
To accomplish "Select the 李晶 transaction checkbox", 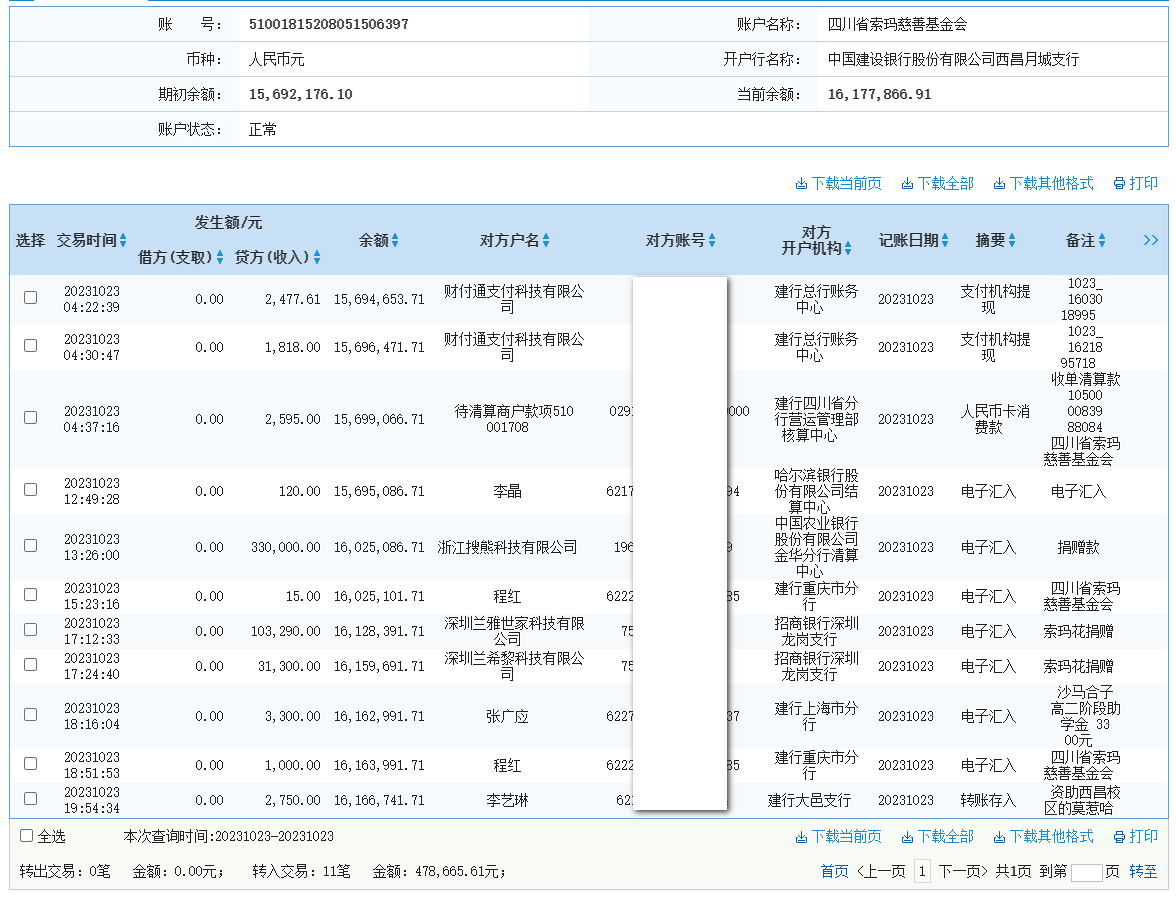I will click(31, 490).
